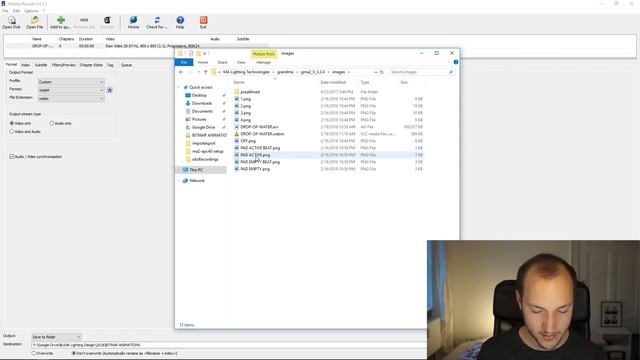This screenshot has height=360, width=640.
Task: Sort by Date modified column header
Action: pyautogui.click(x=333, y=82)
